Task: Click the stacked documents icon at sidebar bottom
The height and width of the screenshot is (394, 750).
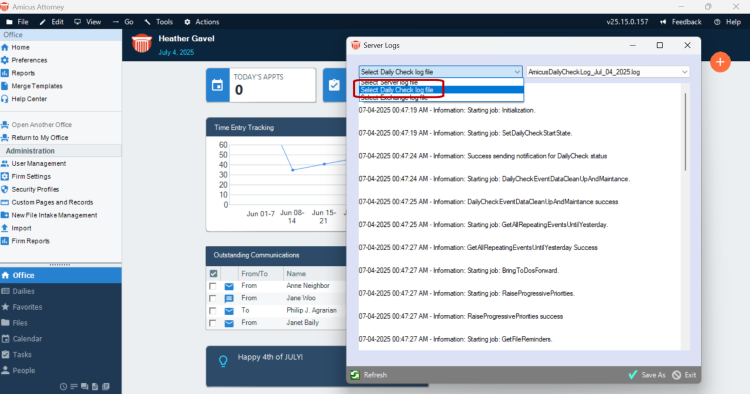Action: [x=106, y=386]
